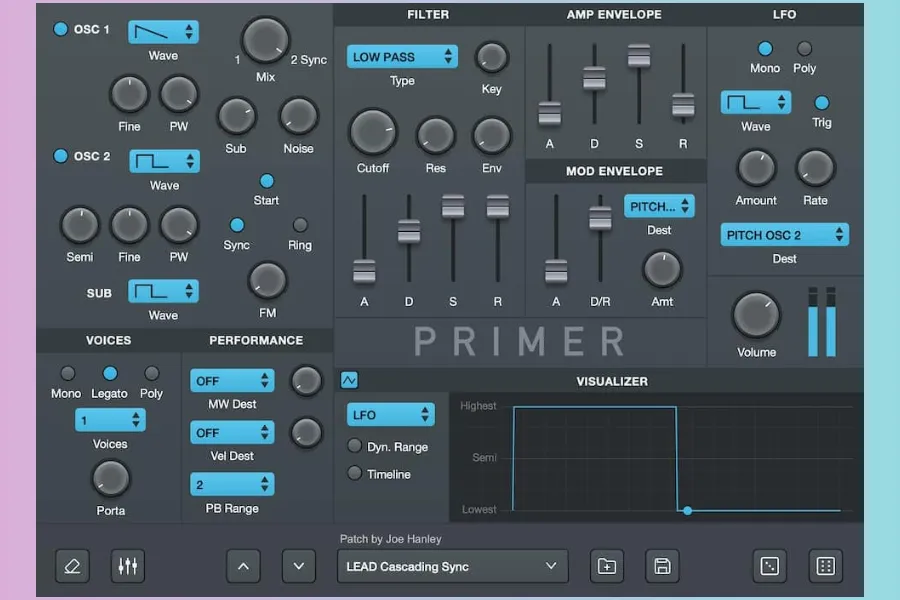Viewport: 900px width, 600px height.
Task: Open the mixer sliders settings icon
Action: (x=127, y=566)
